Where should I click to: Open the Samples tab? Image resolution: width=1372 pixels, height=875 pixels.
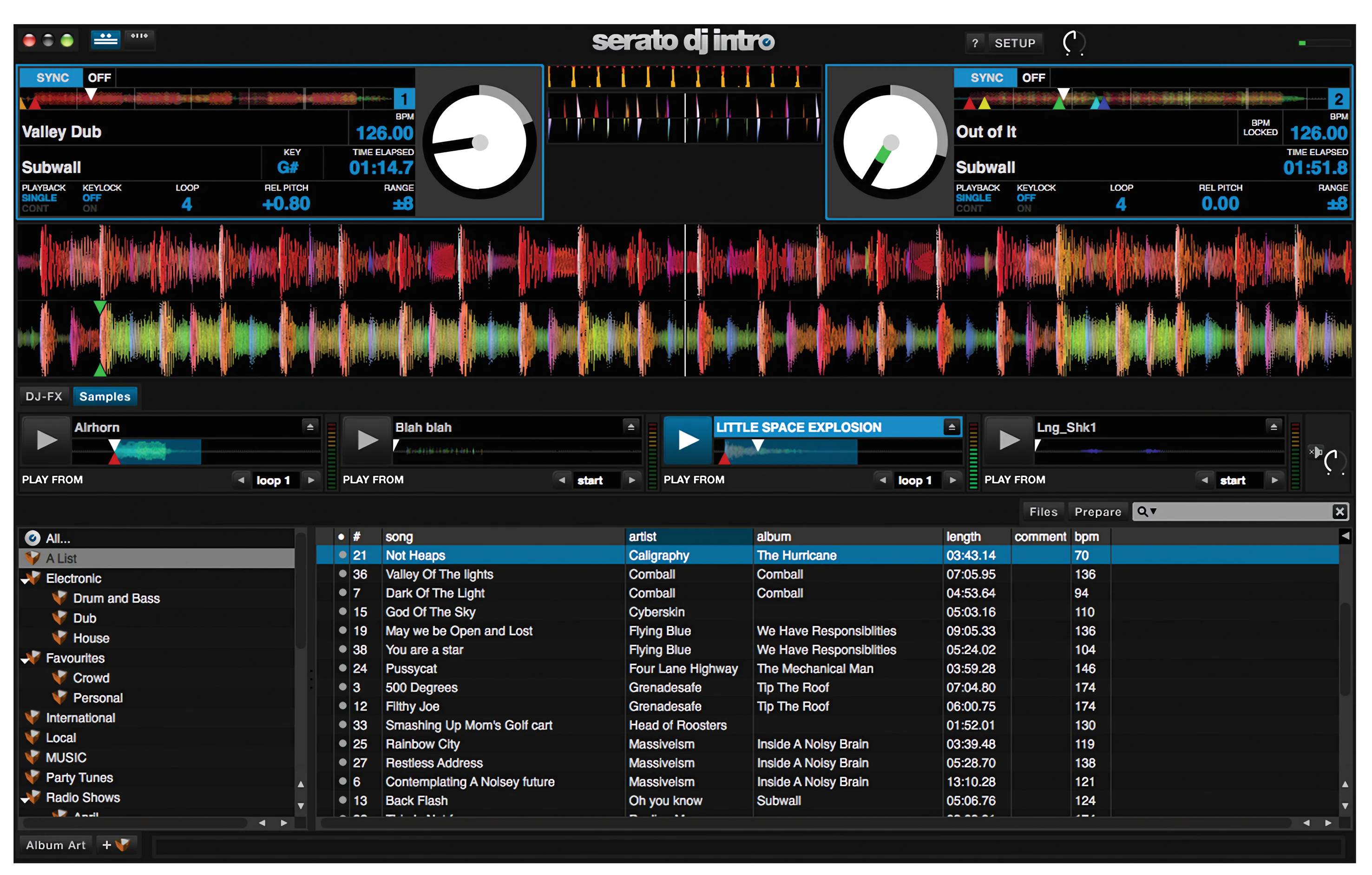(105, 396)
